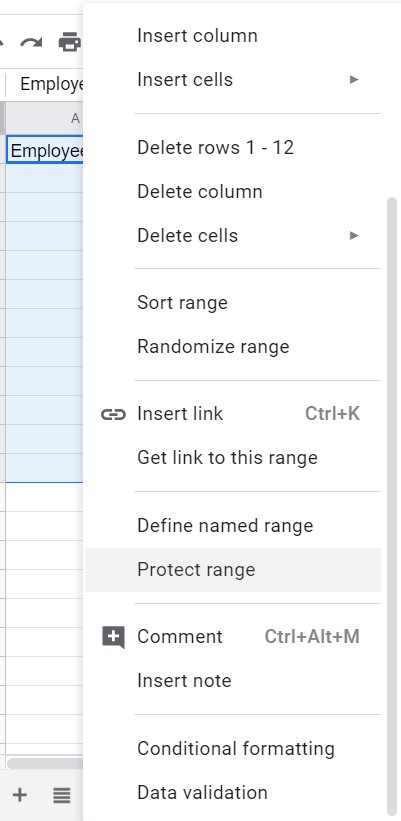Choose Randomize range
The image size is (401, 821).
232,347
